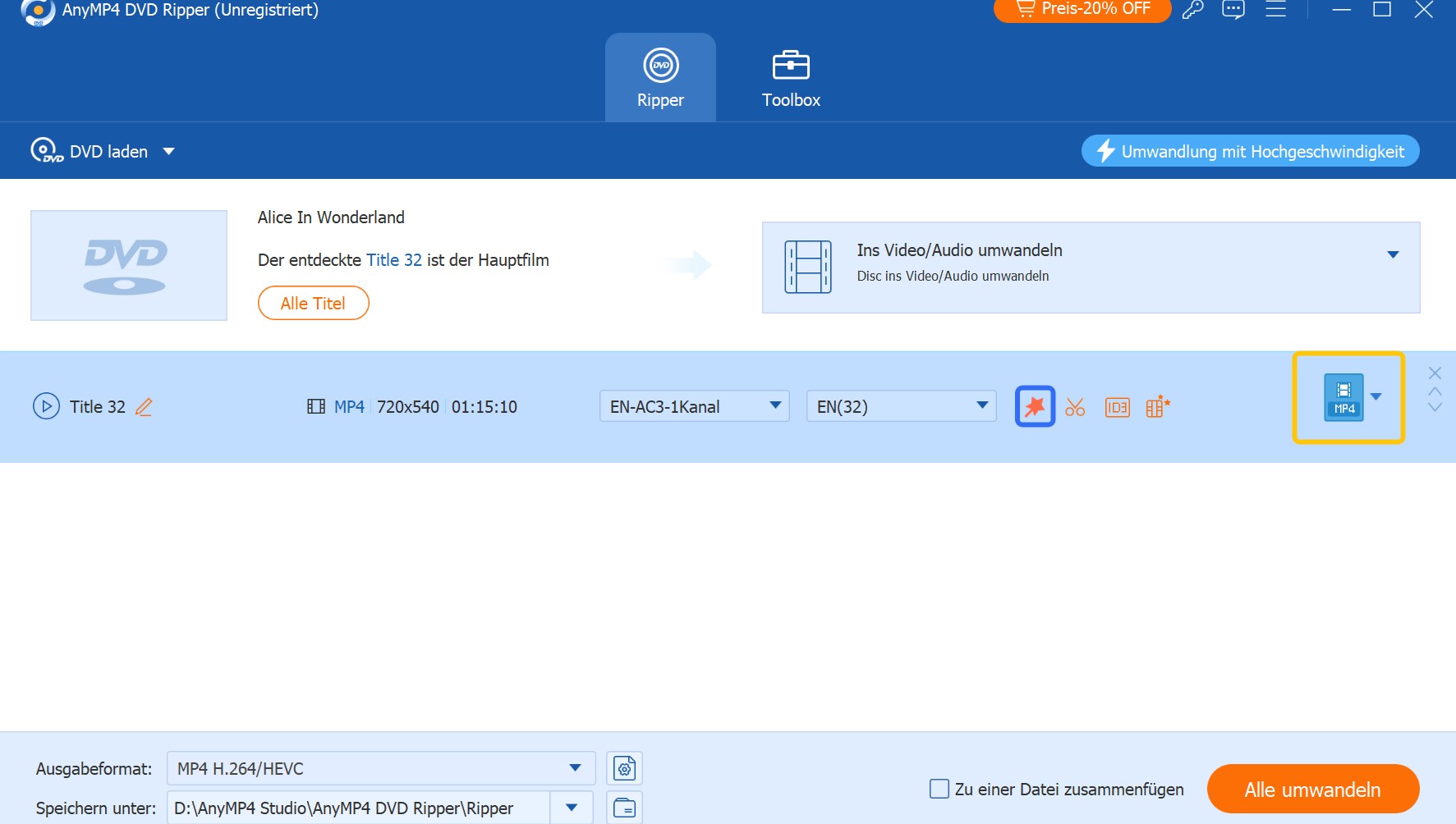
Task: Open the Title 32 main film link
Action: pyautogui.click(x=394, y=260)
